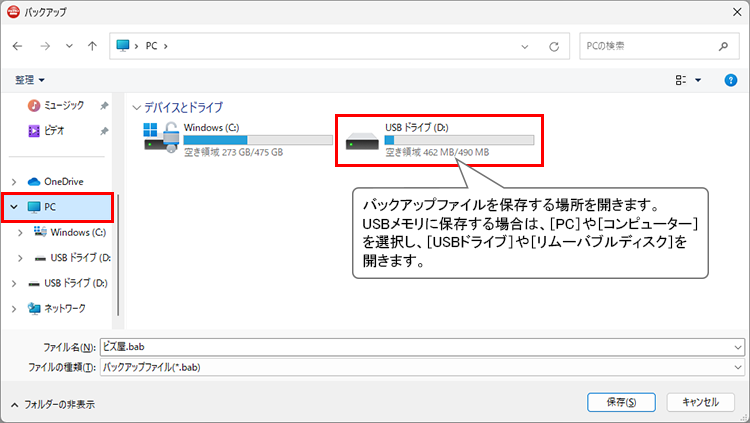The image size is (750, 423).
Task: Hide folders with フォルダーの非表示
Action: tap(52, 404)
